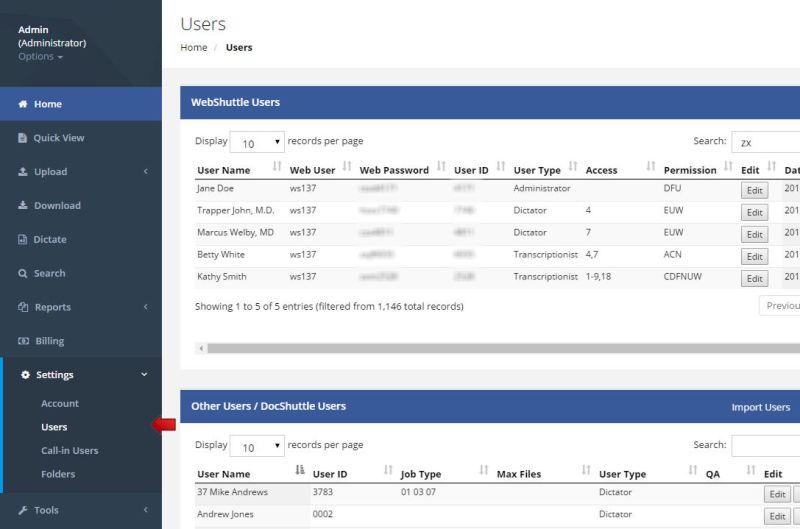The height and width of the screenshot is (529, 800).
Task: Open Call-in Users settings submenu item
Action: point(76,451)
